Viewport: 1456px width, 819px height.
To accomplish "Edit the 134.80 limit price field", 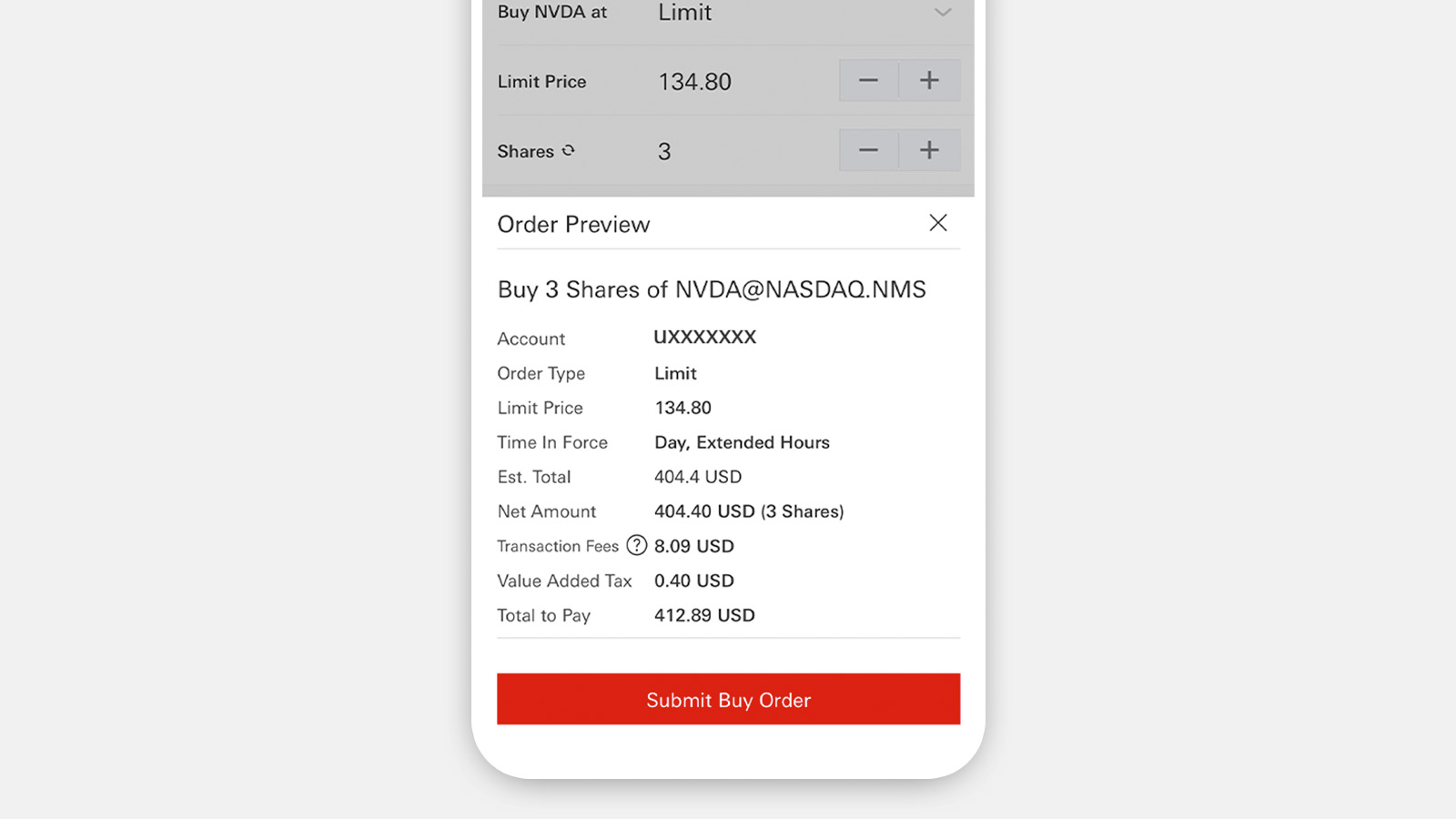I will [695, 82].
